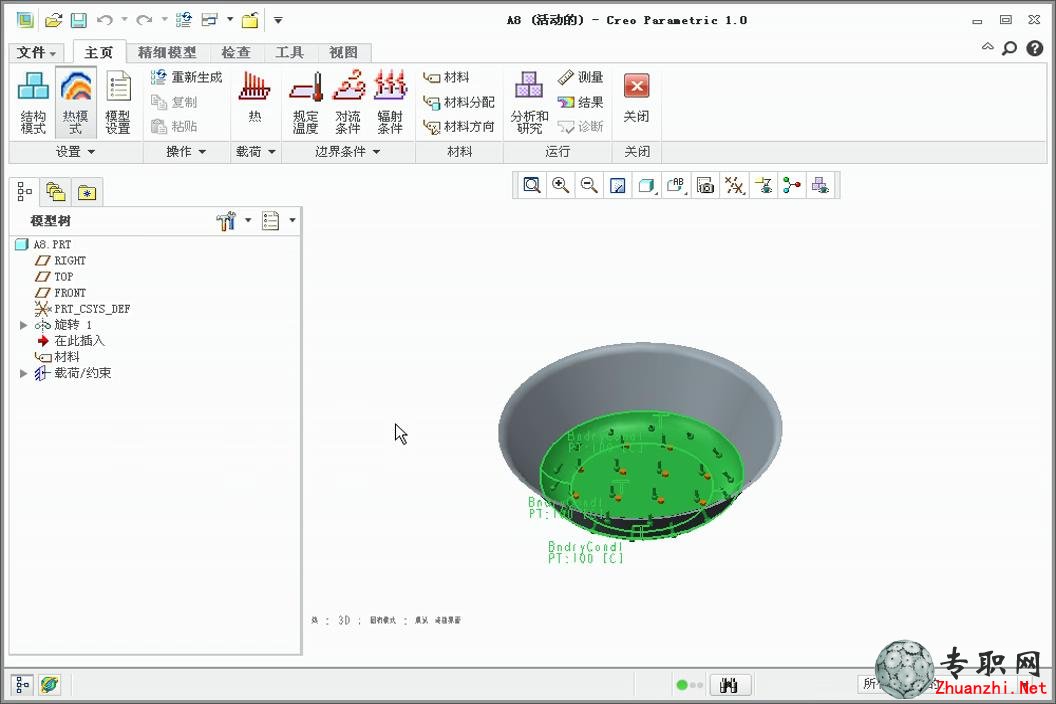
Task: Click 重新生成 (Regenerate)
Action: (187, 77)
